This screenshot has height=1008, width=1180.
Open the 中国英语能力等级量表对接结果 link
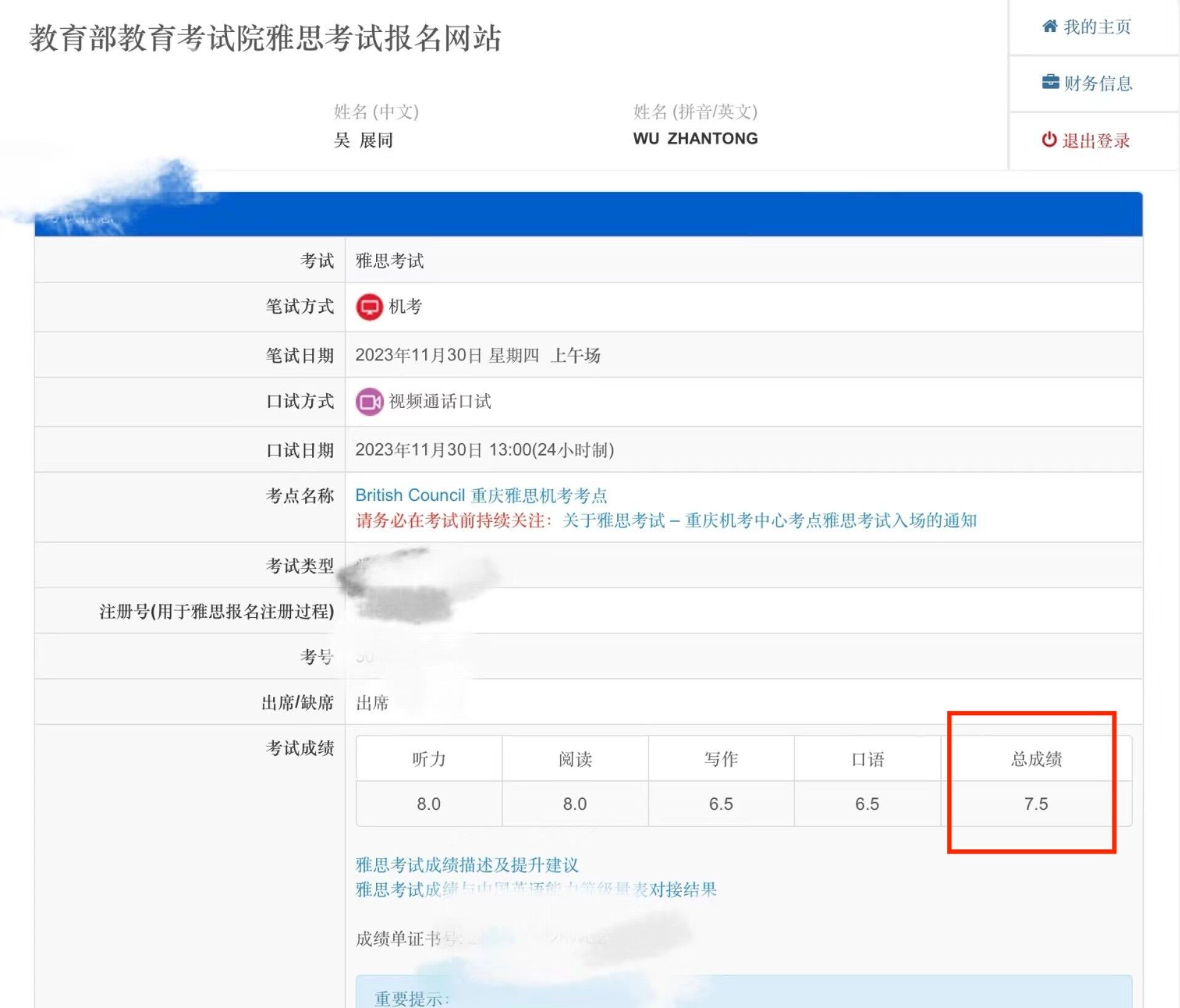point(535,890)
